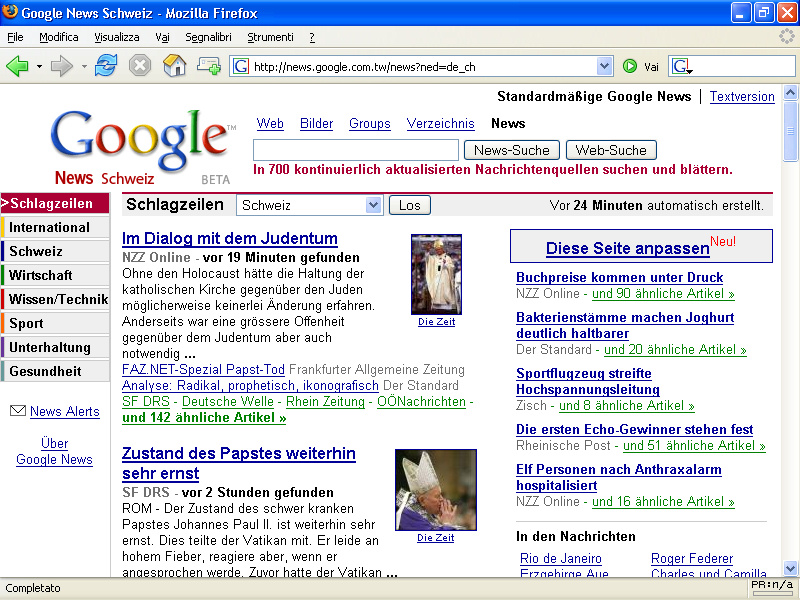Open the File menu

pyautogui.click(x=15, y=37)
